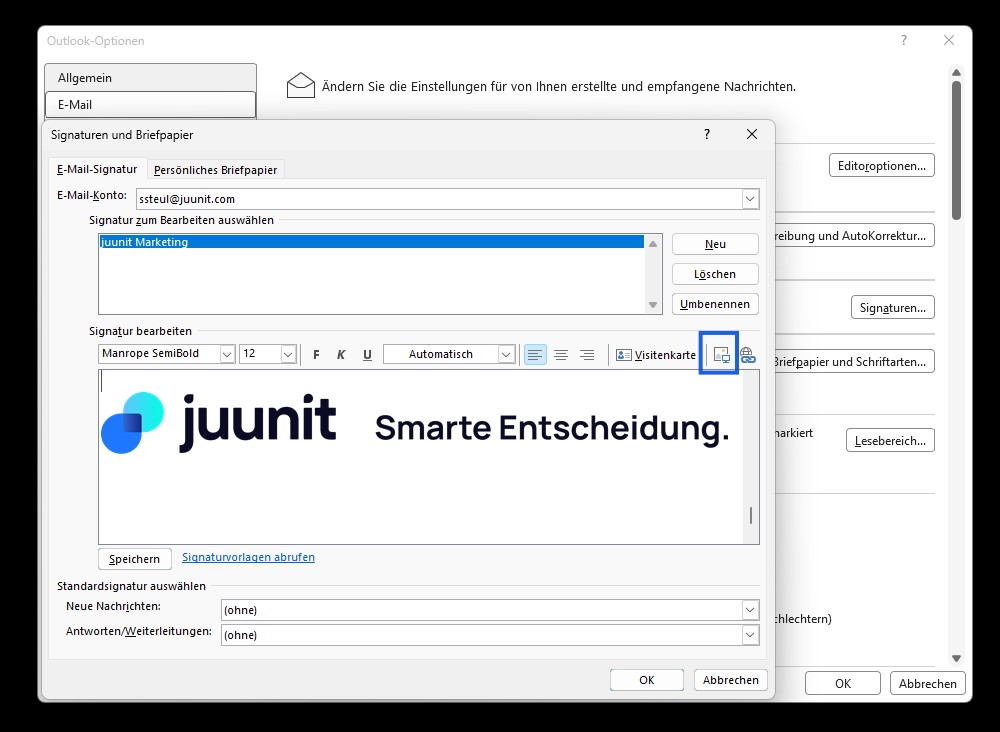
Task: Click the Neu signature button
Action: coord(715,244)
